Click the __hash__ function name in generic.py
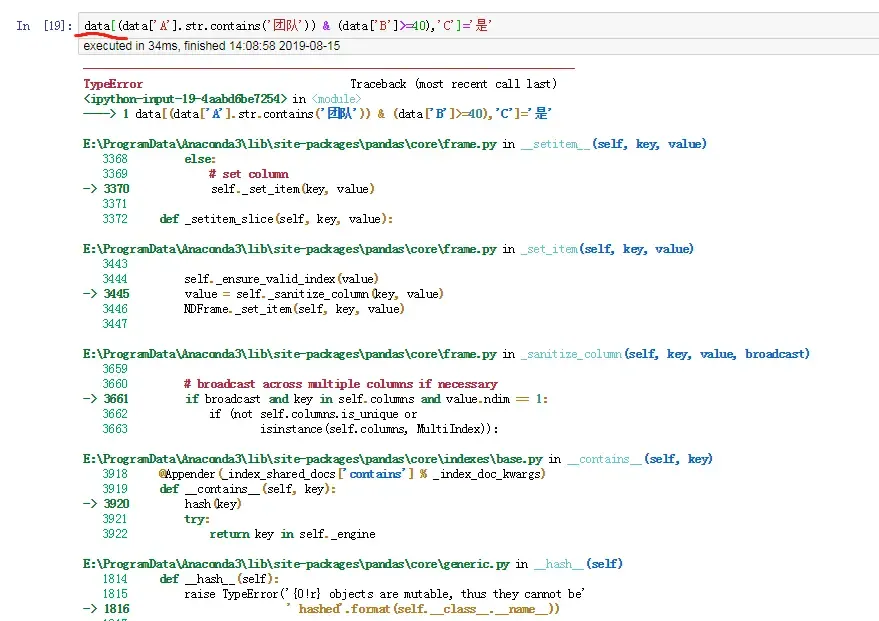This screenshot has width=879, height=621. pos(558,564)
